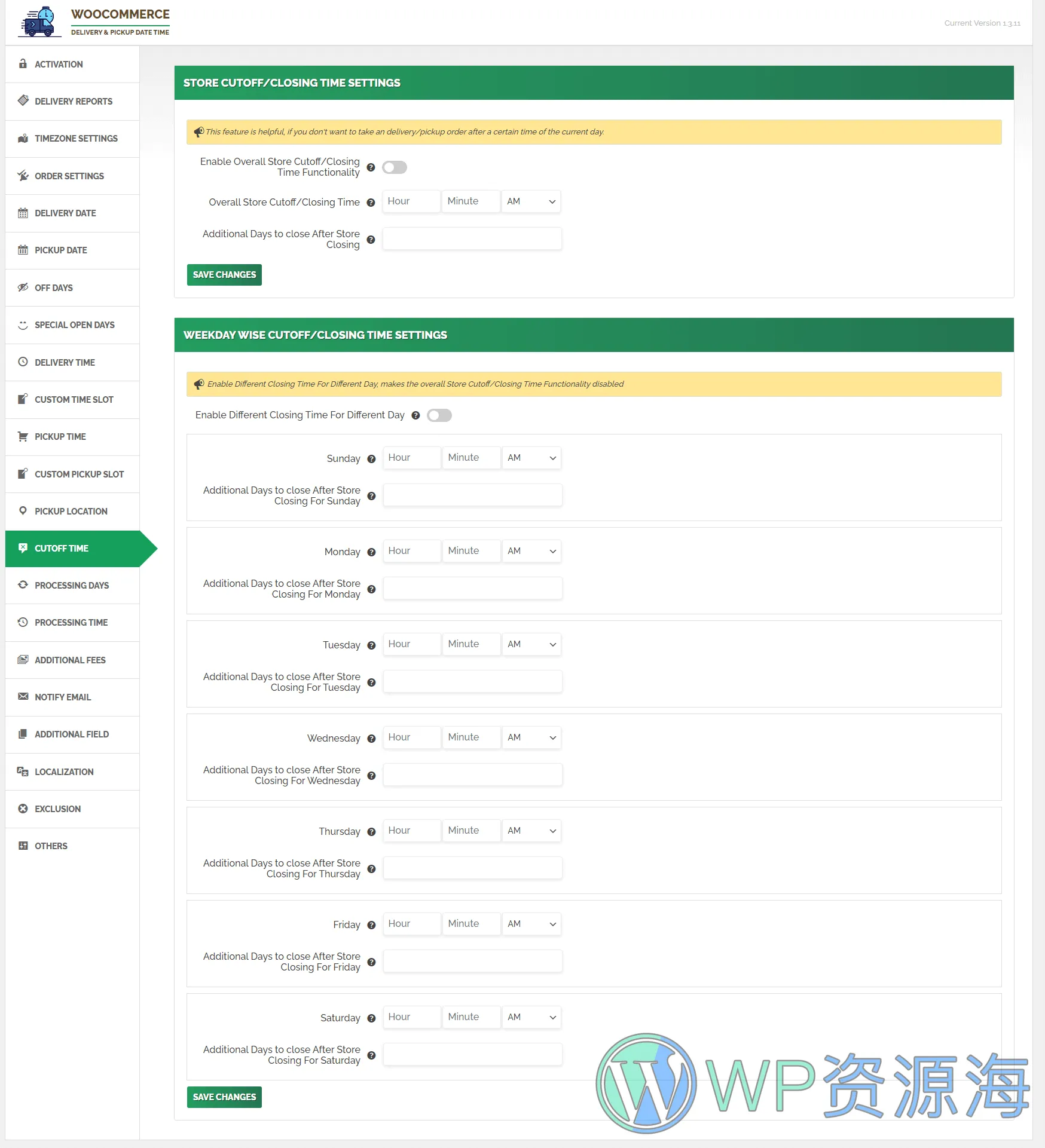Click the help icon next to Sunday
This screenshot has height=1148, width=1045.
(371, 459)
